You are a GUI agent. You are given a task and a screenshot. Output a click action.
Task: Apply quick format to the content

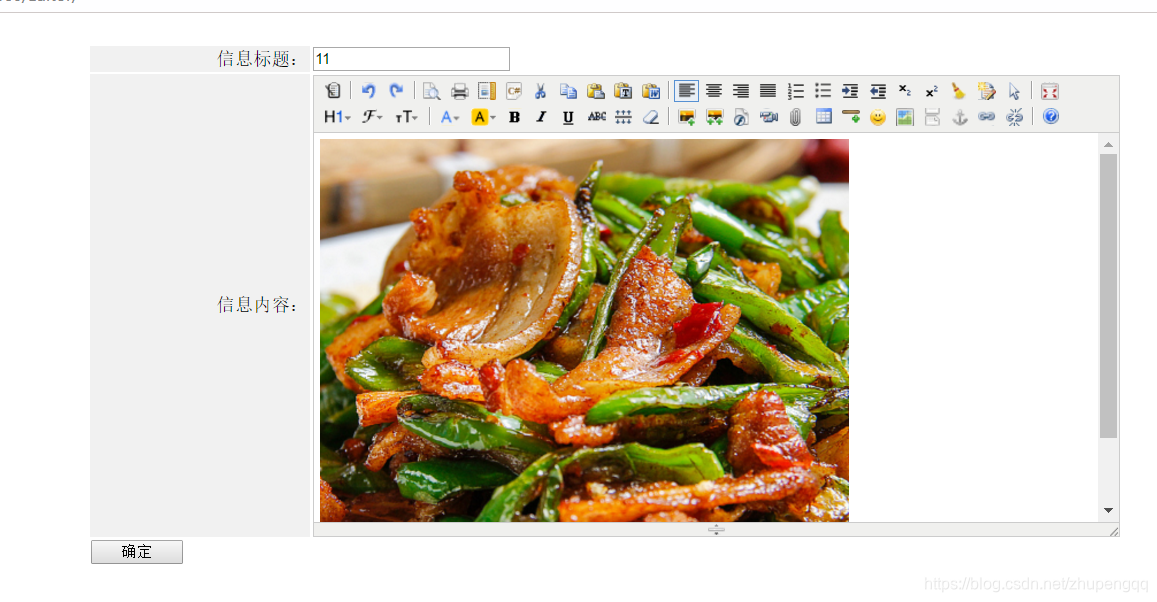pos(987,91)
